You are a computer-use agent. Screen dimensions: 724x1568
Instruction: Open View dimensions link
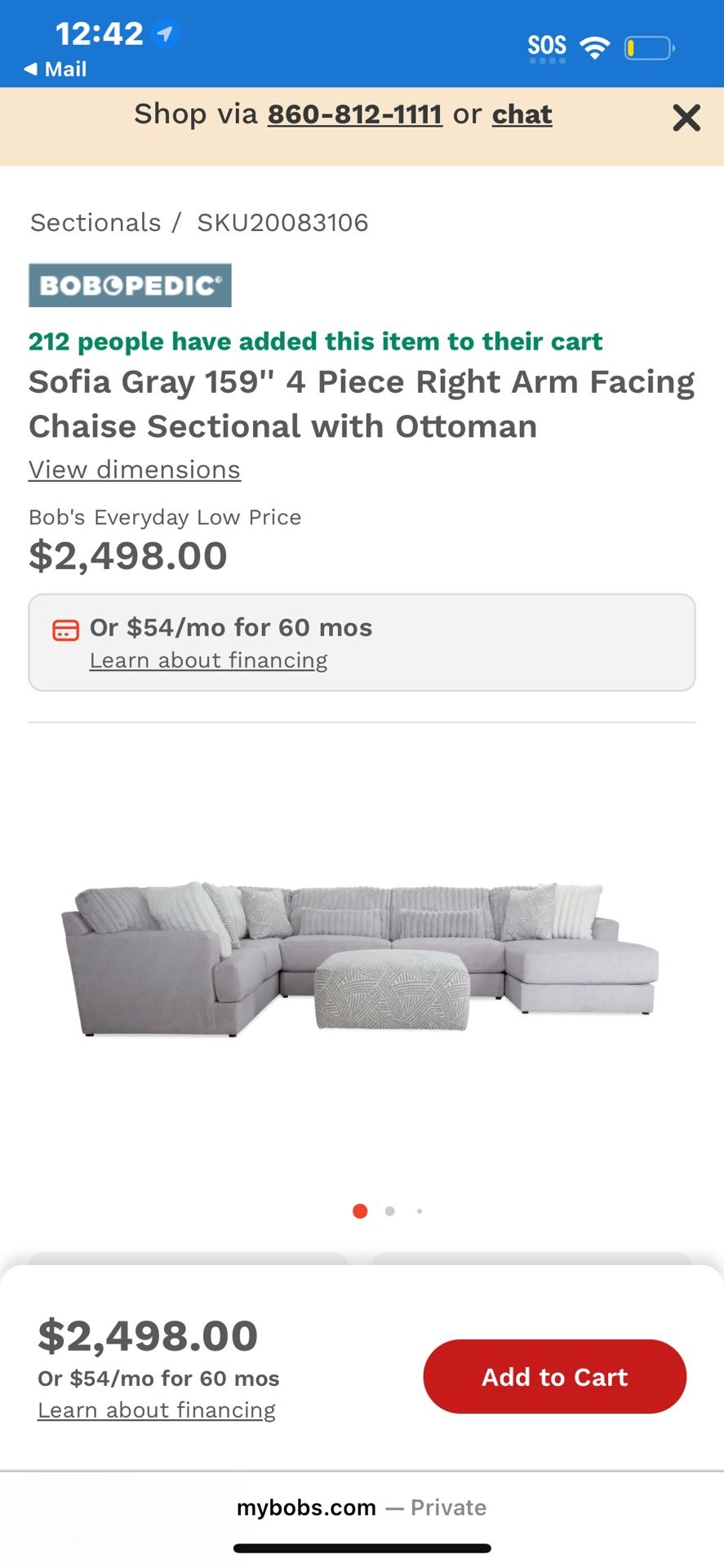click(x=135, y=470)
